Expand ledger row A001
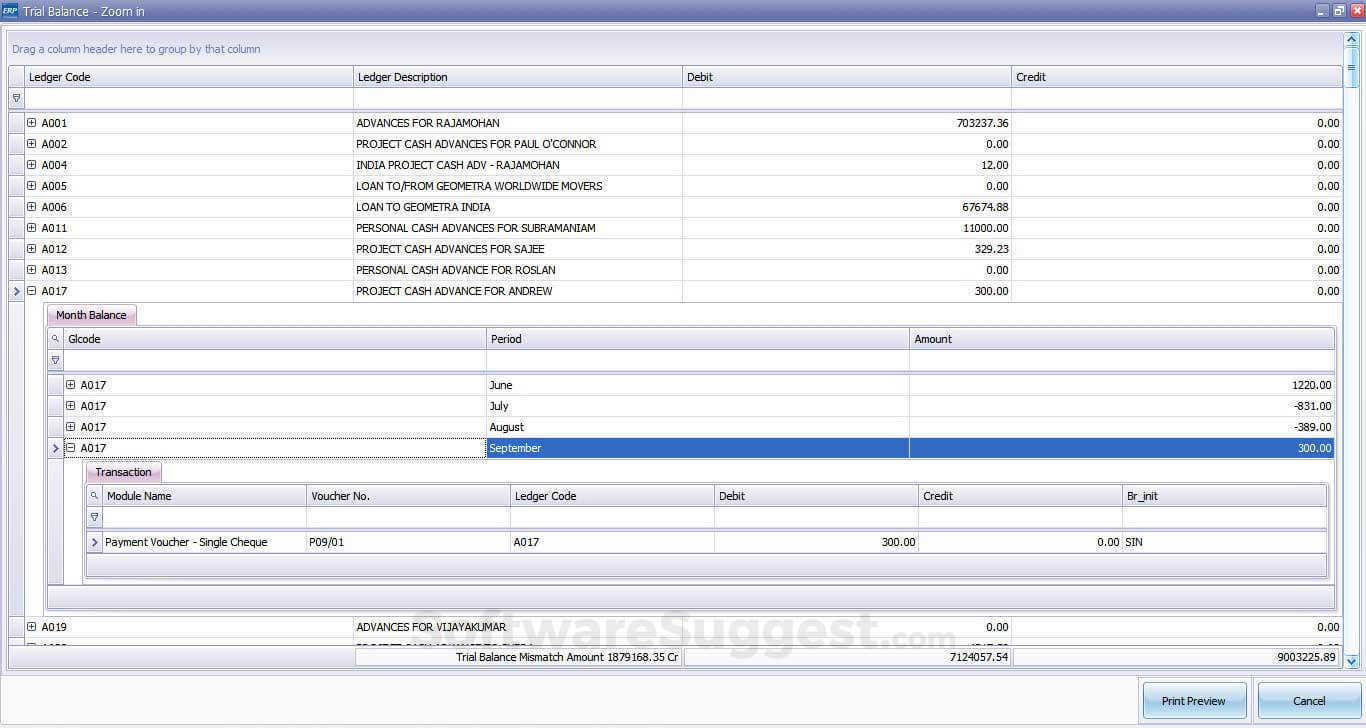 click(31, 123)
